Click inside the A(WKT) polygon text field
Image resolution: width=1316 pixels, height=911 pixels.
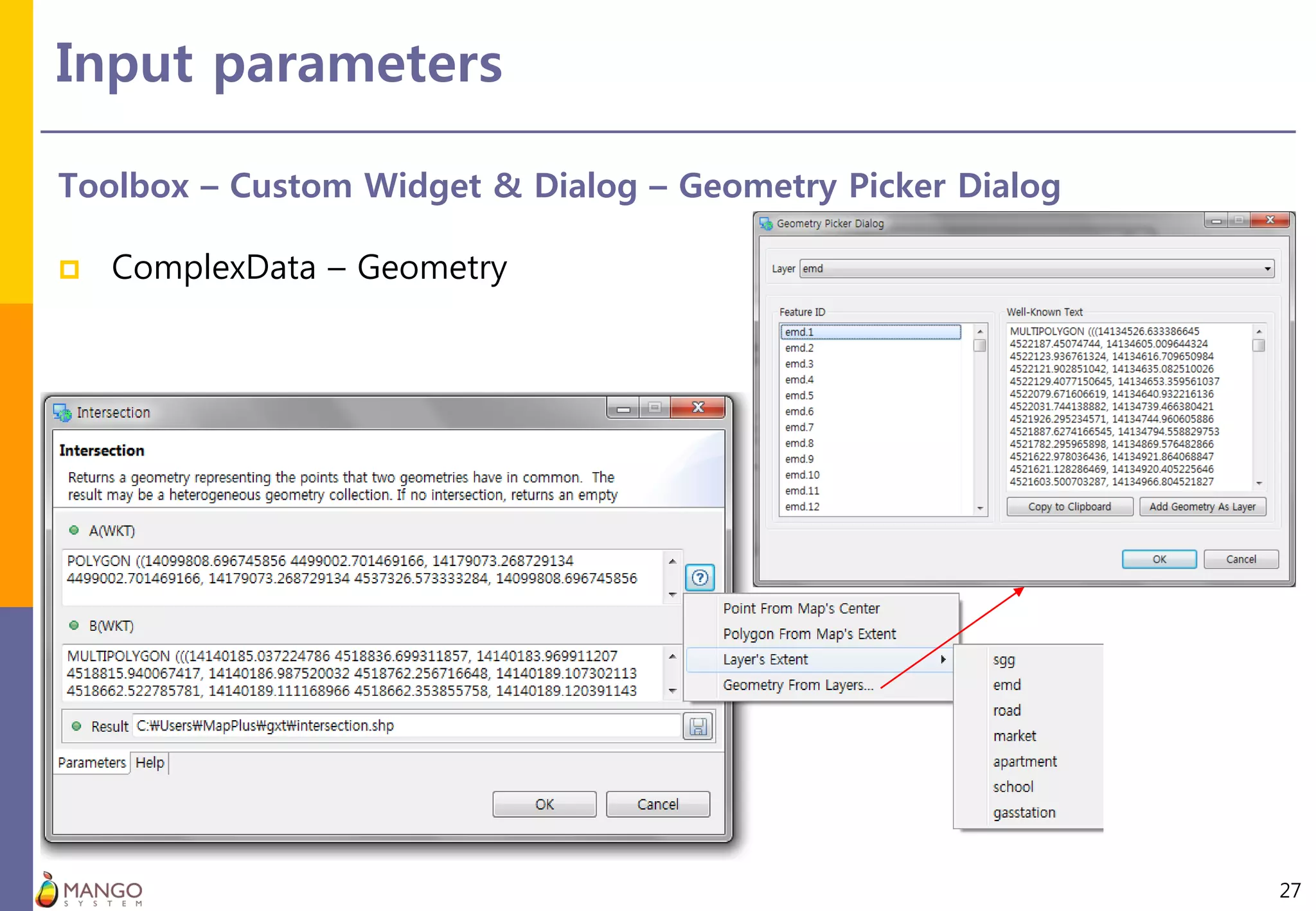pyautogui.click(x=364, y=577)
